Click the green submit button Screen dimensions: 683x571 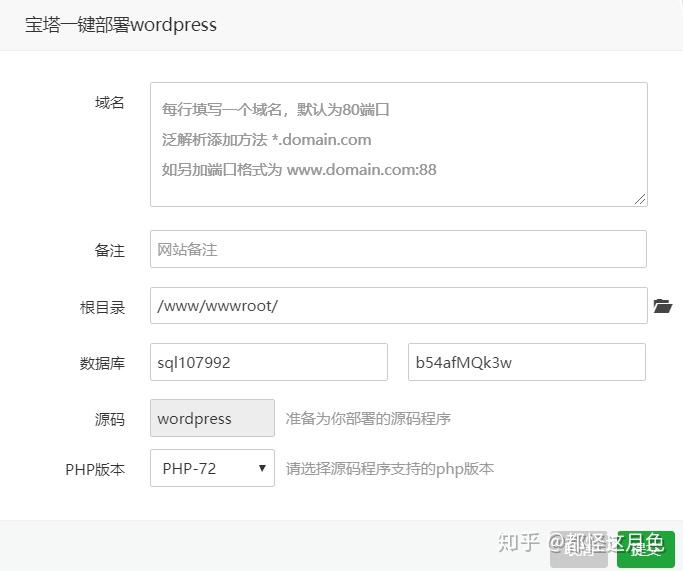coord(646,549)
